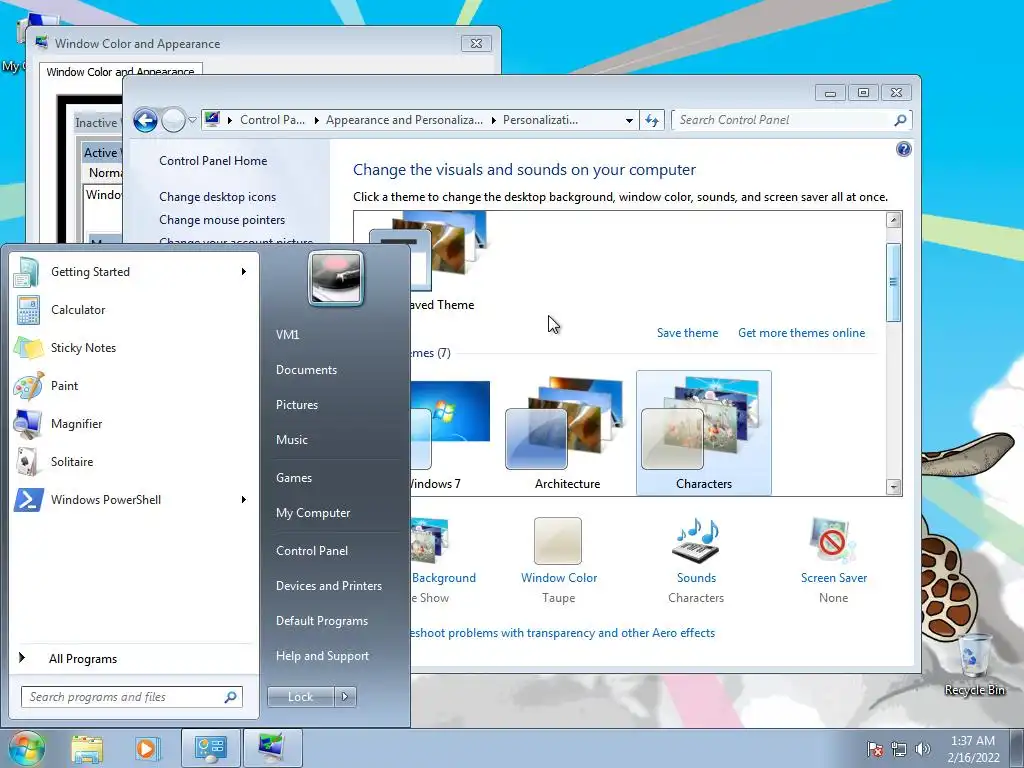Open Default Programs from Start menu
Screen dimensions: 1024x768
pyautogui.click(x=322, y=621)
